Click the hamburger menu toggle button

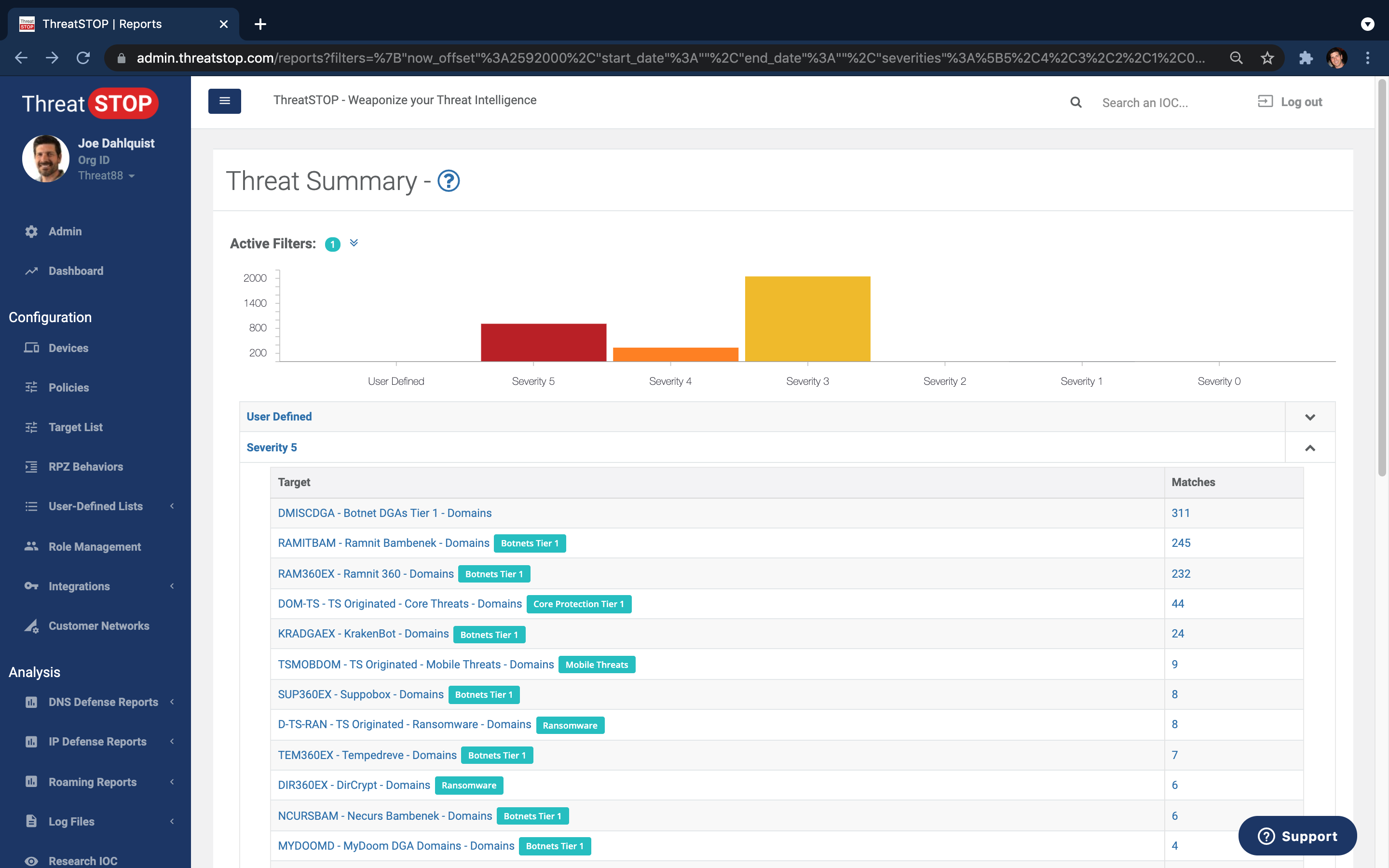(224, 101)
